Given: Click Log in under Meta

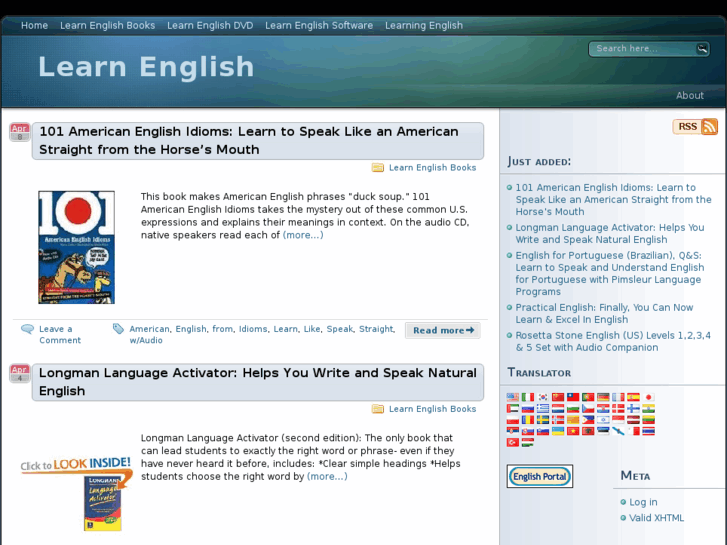Looking at the screenshot, I should coord(643,502).
